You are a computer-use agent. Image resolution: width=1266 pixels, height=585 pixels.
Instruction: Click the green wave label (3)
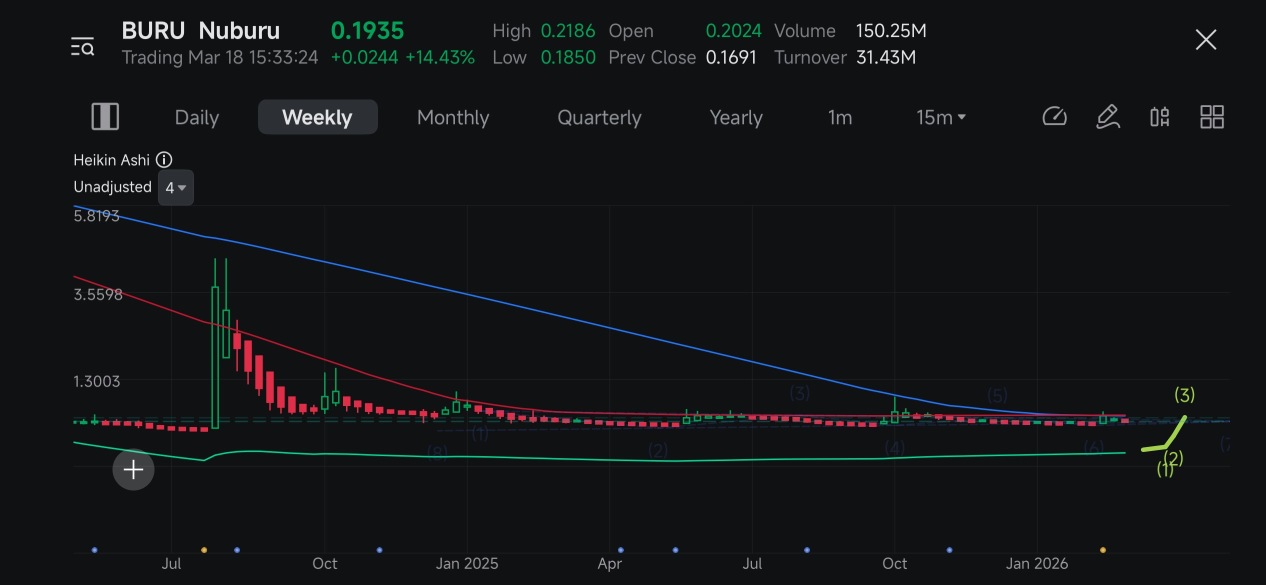1184,395
